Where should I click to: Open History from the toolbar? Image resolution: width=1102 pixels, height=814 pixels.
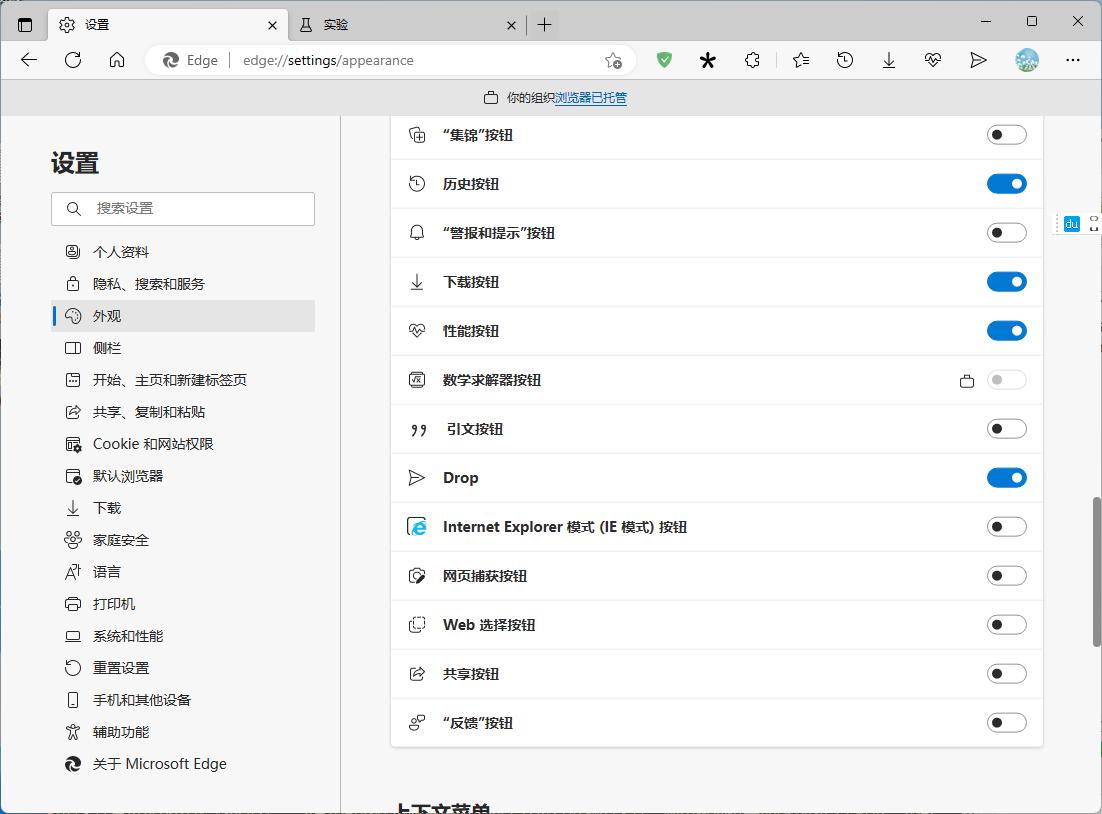(845, 60)
